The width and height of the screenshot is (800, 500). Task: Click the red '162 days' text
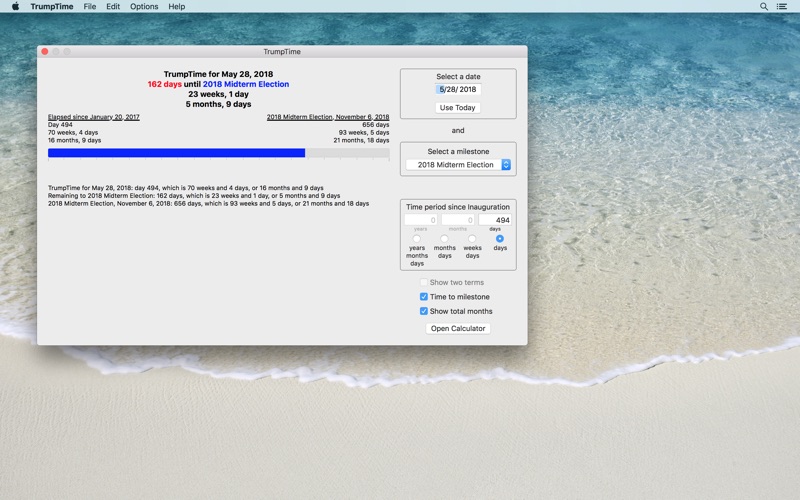165,84
